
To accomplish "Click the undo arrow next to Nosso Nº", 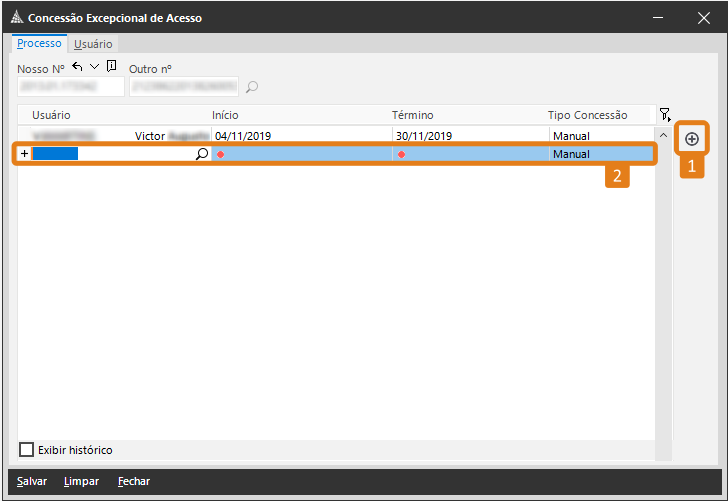I will pos(77,66).
